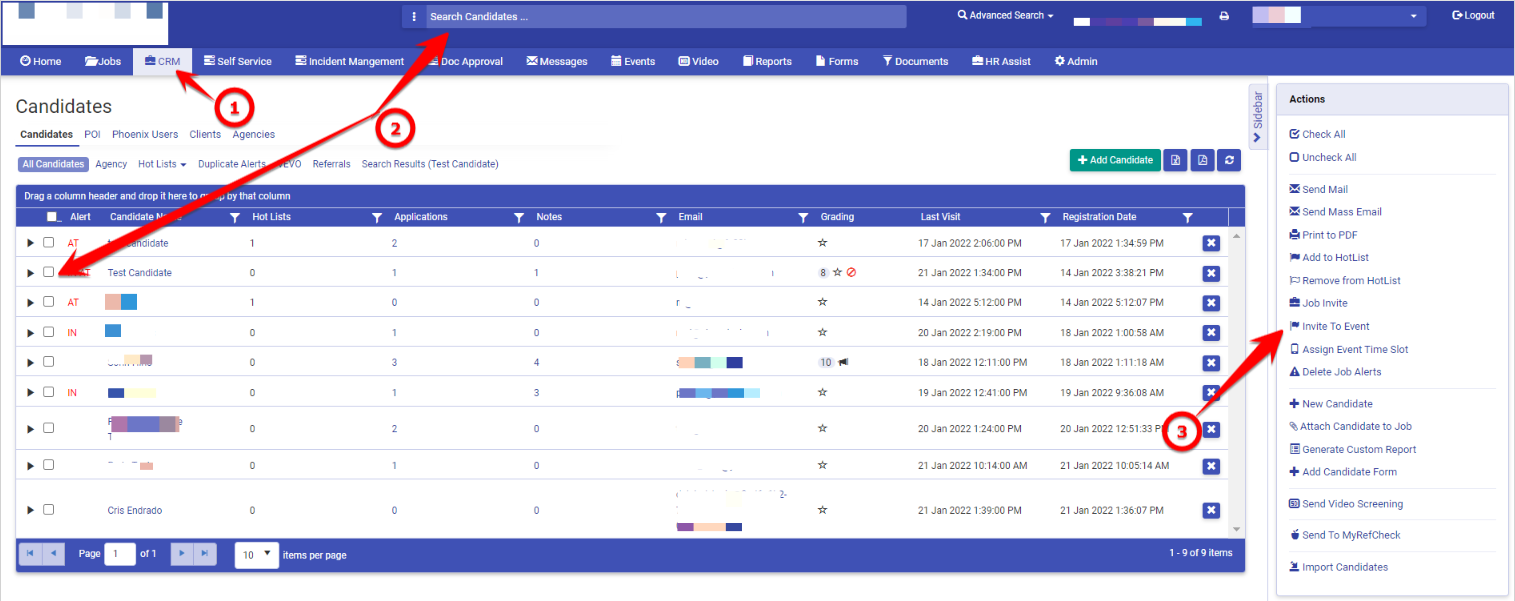This screenshot has height=601, width=1515.
Task: Expand the Test Candidate row details
Action: pos(30,273)
